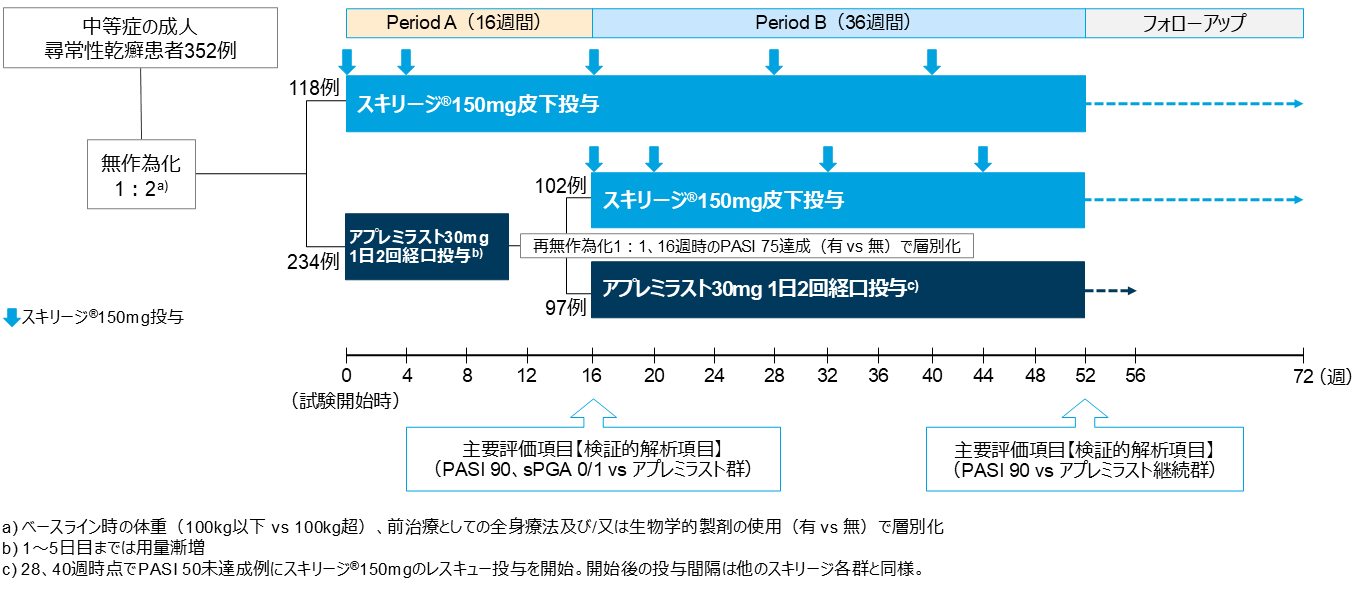The width and height of the screenshot is (1360, 590).
Task: Click footnote a) about ベースライン時の体重
Action: (473, 526)
